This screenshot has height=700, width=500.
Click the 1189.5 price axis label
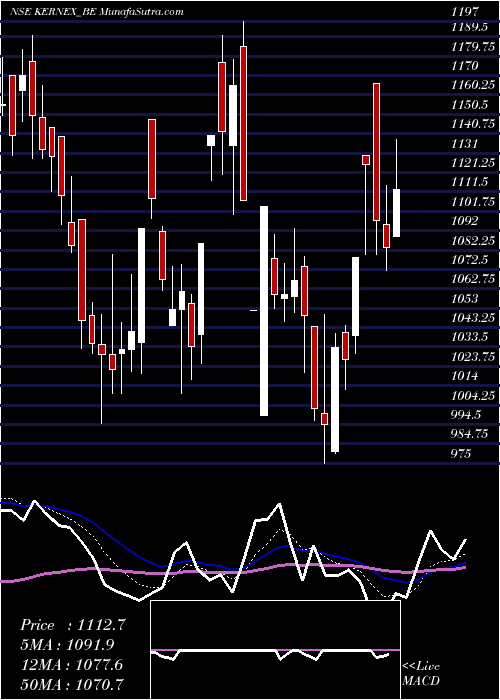pos(470,27)
